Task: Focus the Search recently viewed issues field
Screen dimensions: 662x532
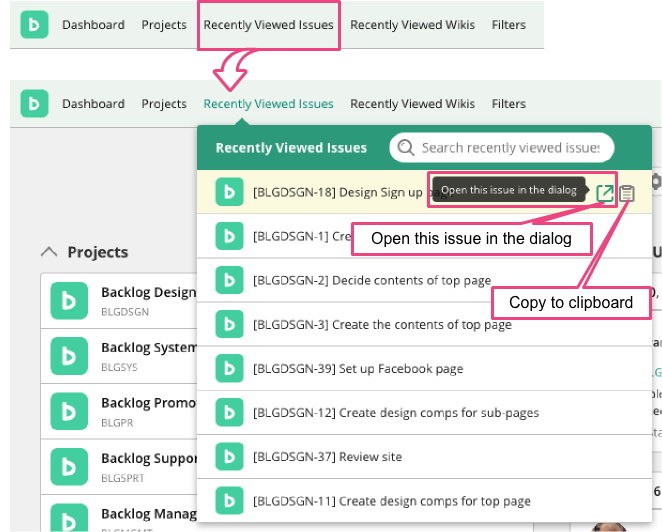Action: tap(502, 147)
